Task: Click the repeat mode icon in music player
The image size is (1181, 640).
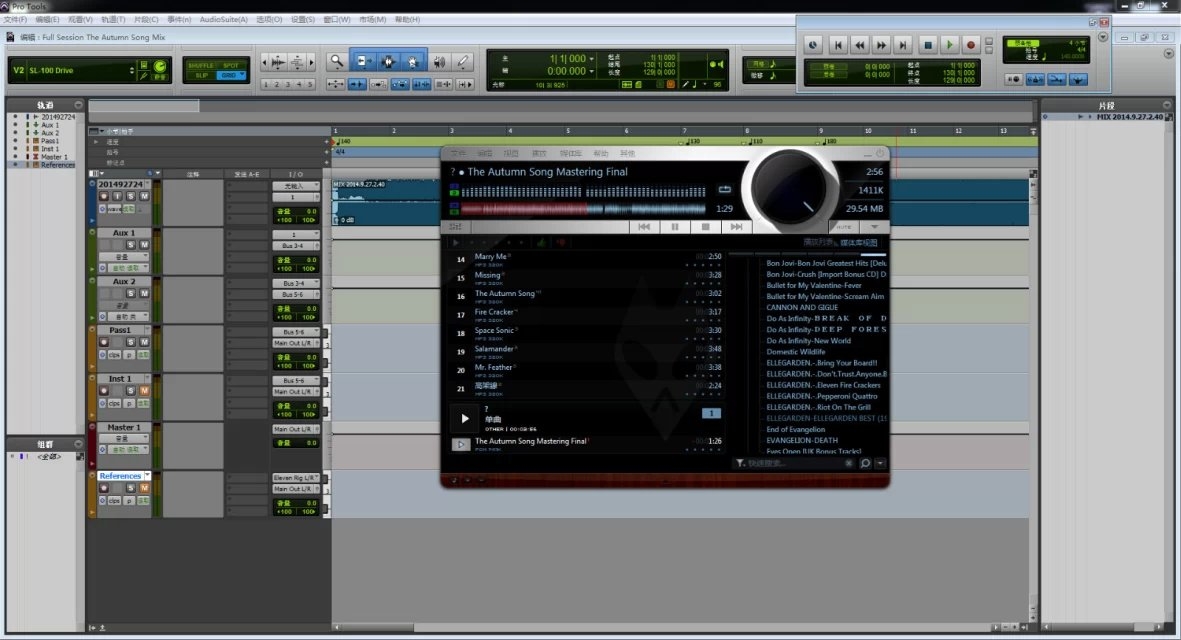Action: click(x=725, y=190)
